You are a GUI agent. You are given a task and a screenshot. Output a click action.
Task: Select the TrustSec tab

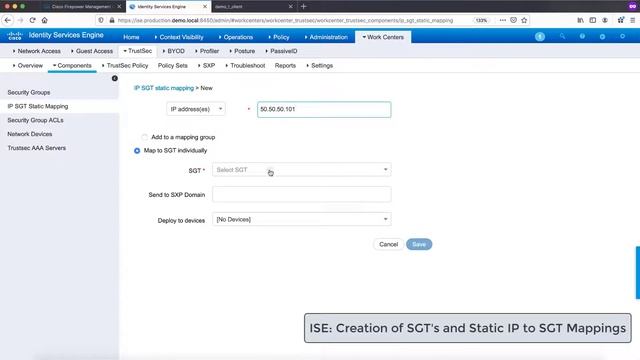coord(138,51)
